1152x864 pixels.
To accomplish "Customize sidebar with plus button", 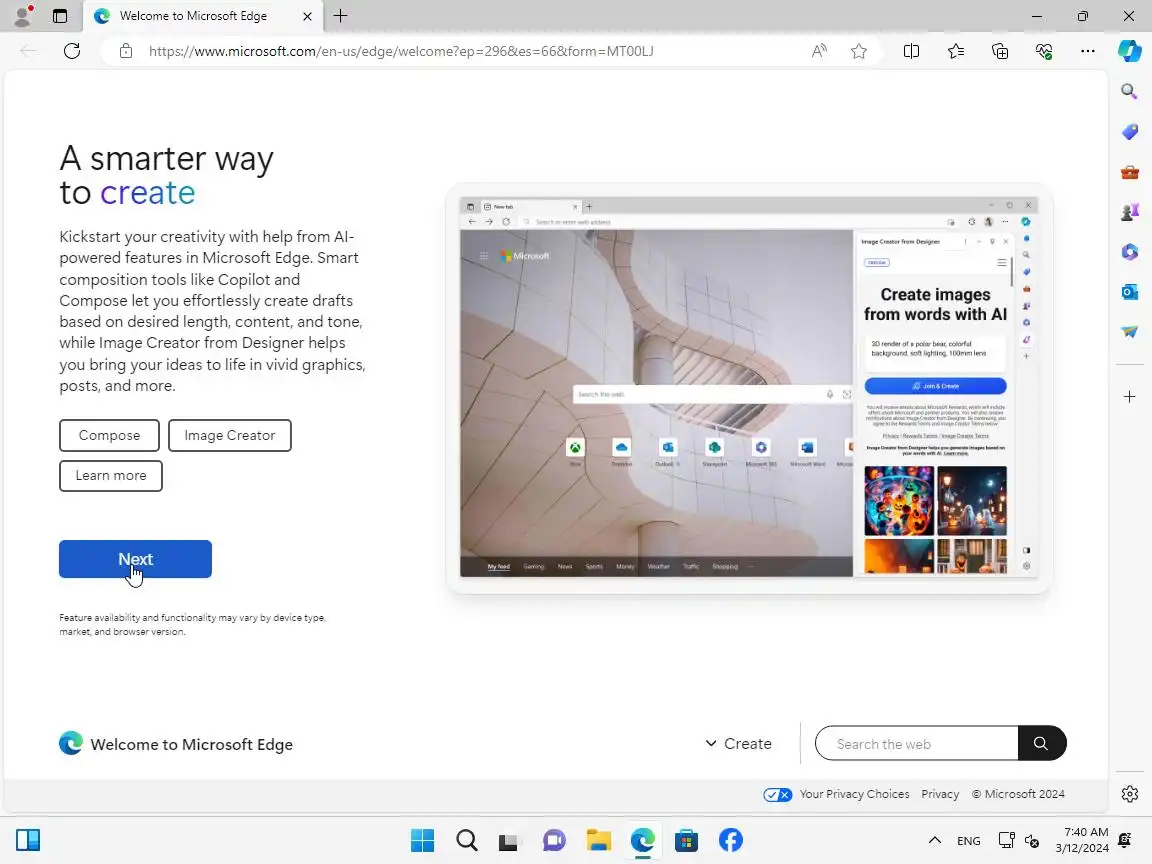I will pos(1129,397).
